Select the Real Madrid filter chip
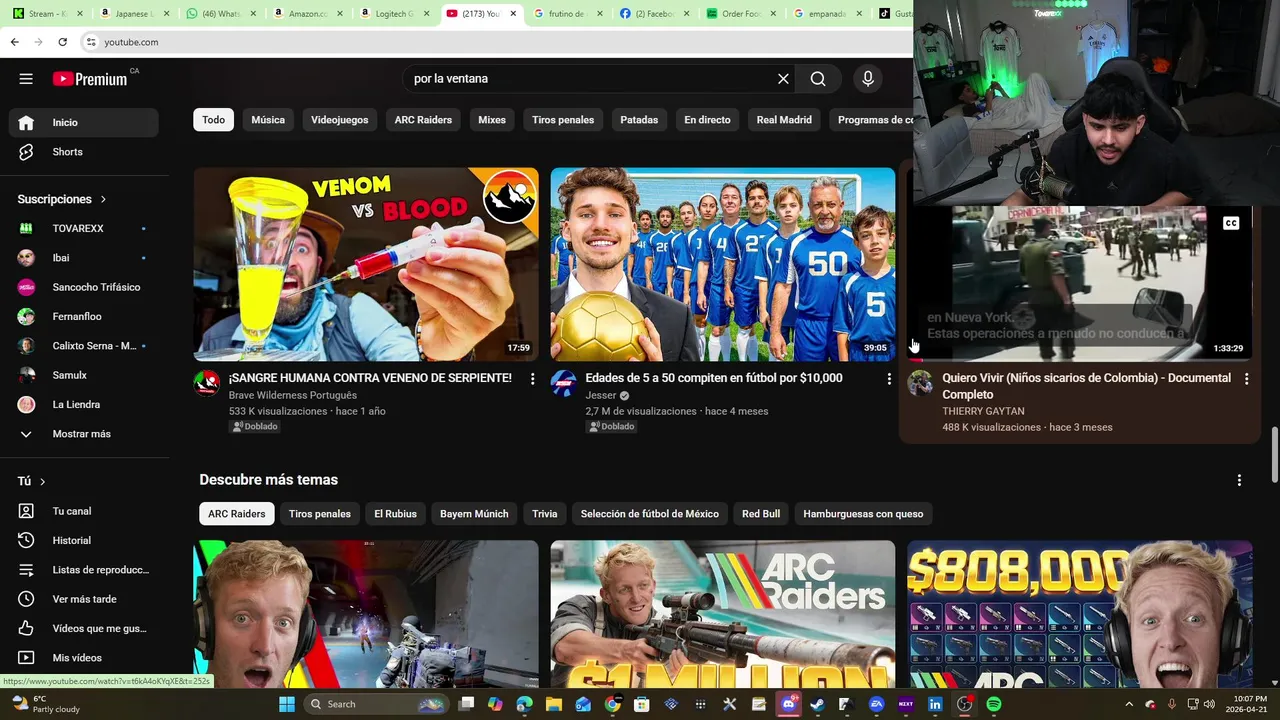 point(784,120)
